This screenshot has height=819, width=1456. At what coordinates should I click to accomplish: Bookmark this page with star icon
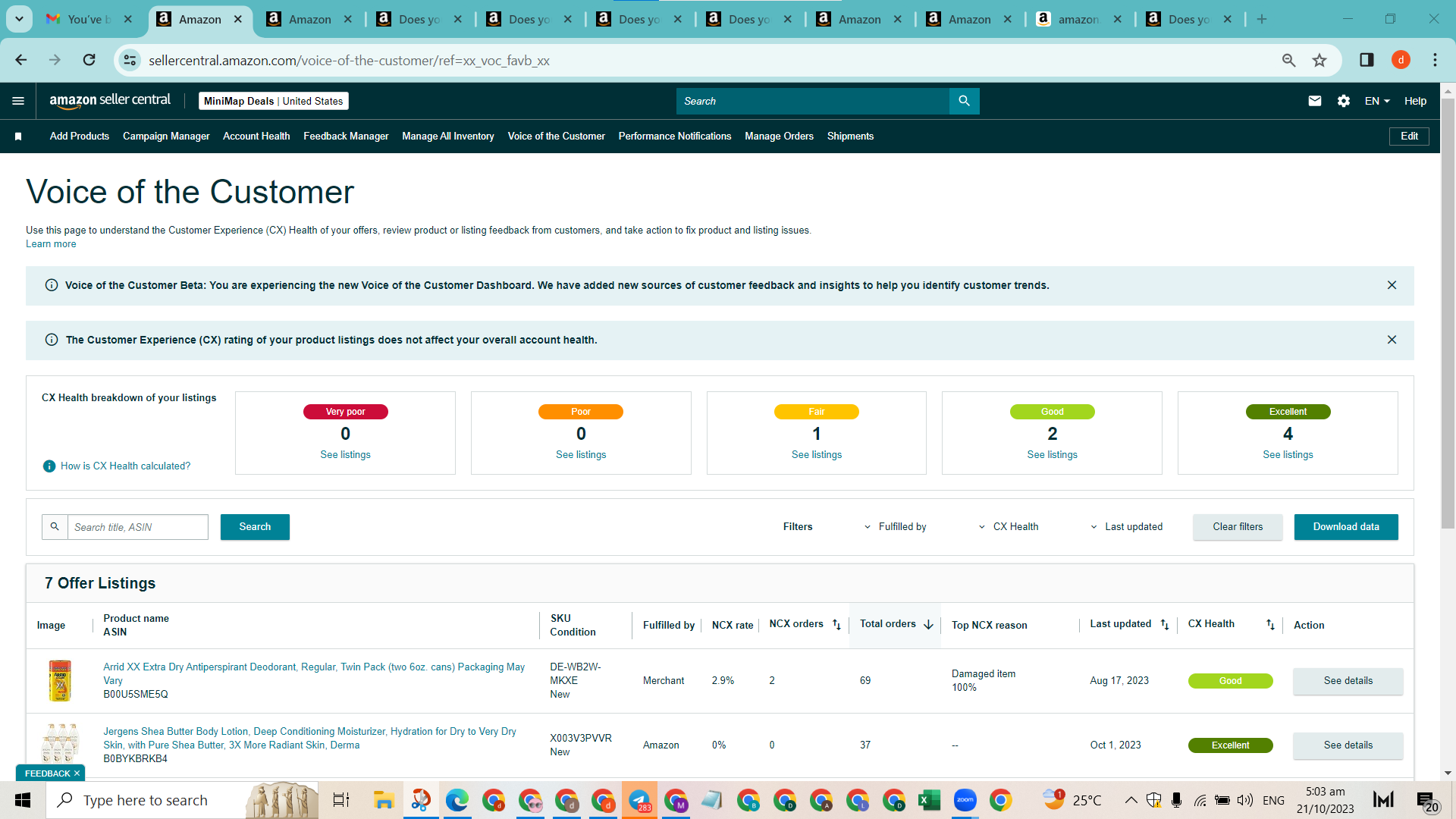(1319, 60)
